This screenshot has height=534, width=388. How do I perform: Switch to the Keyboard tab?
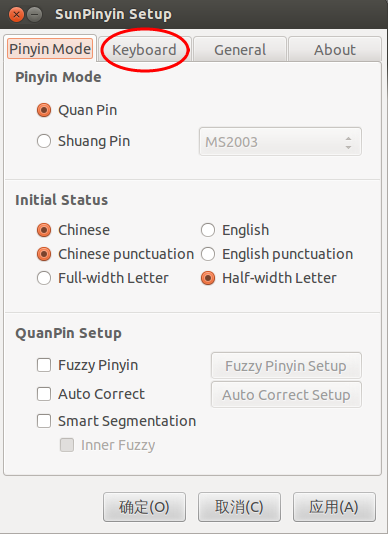(144, 50)
